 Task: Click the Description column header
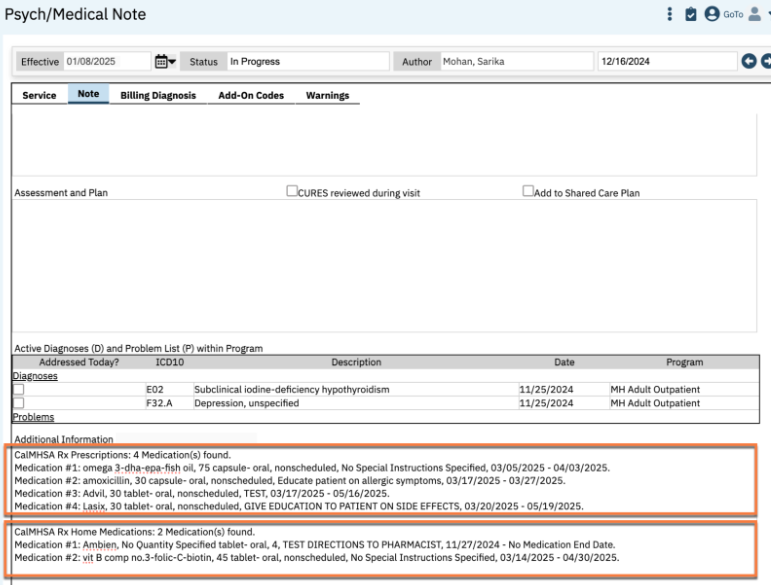click(356, 362)
